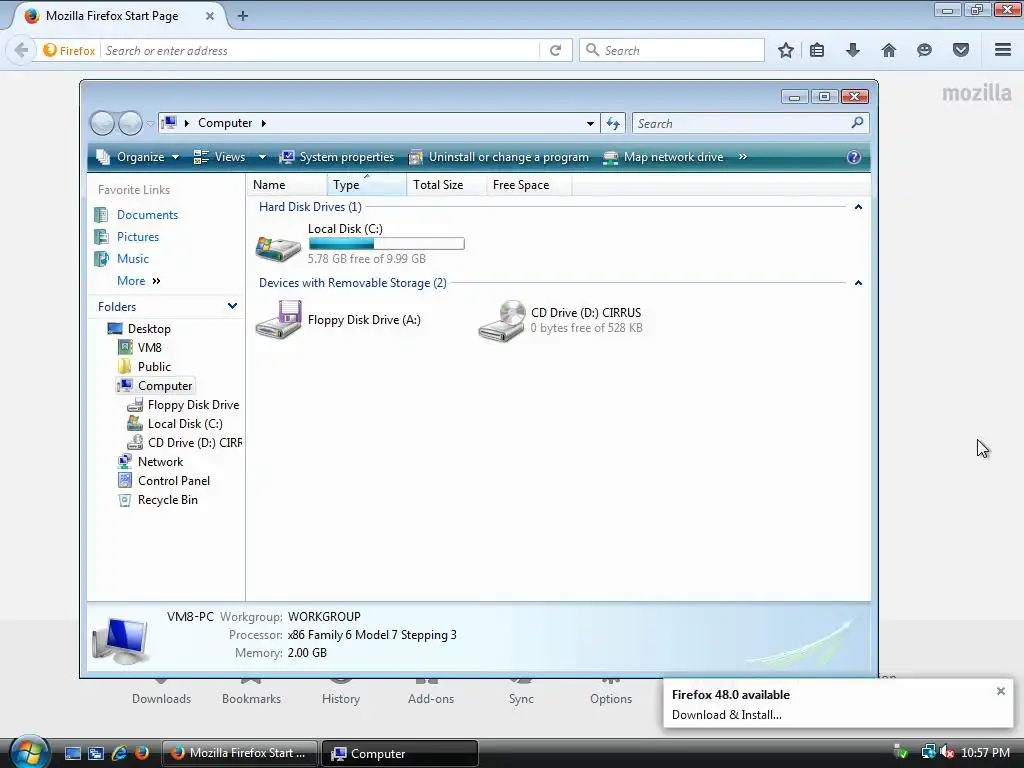
Task: Click Map network drive button
Action: point(664,157)
